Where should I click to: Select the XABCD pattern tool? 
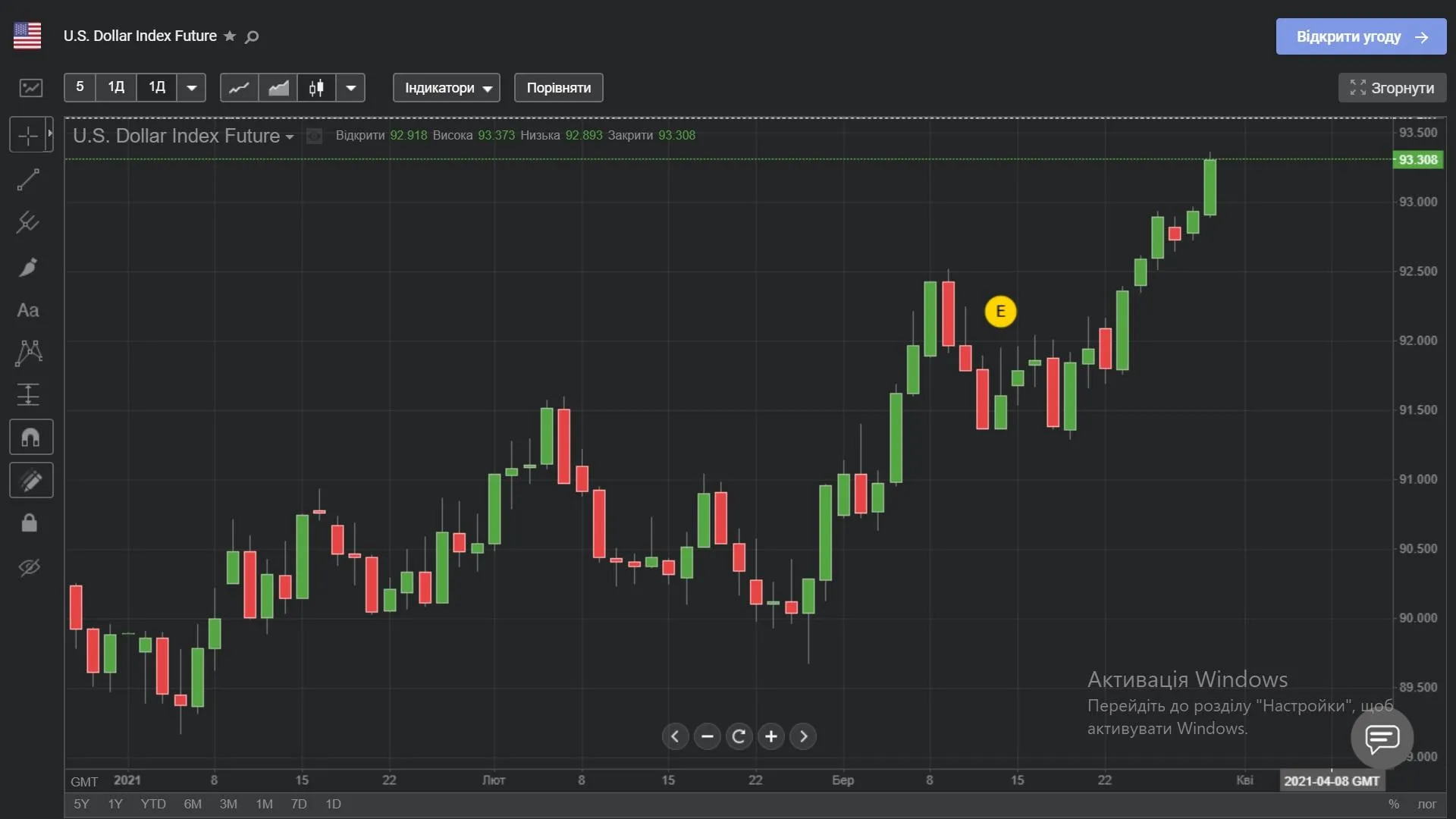28,353
